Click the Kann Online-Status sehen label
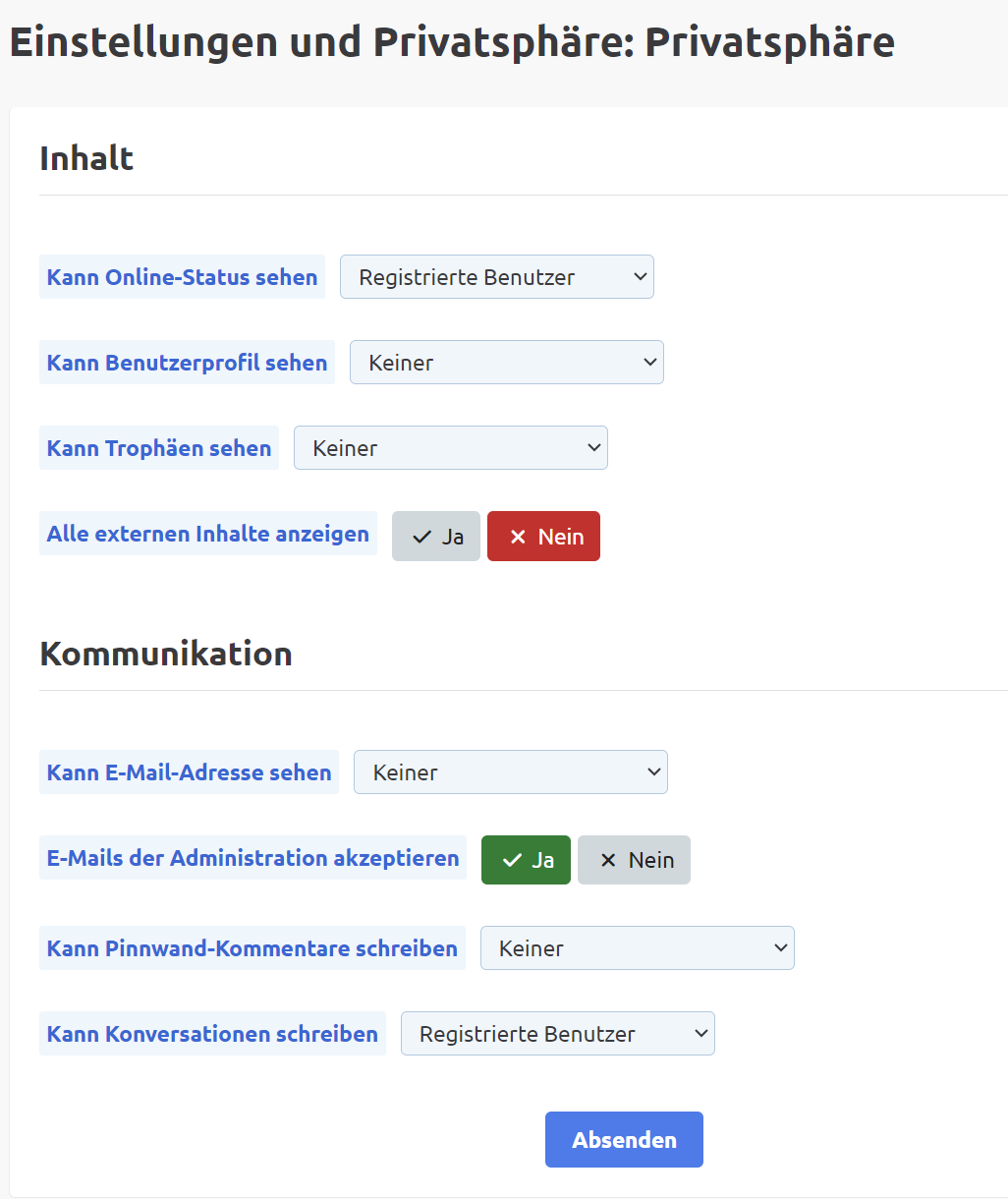Viewport: 1008px width, 1199px height. (x=182, y=277)
